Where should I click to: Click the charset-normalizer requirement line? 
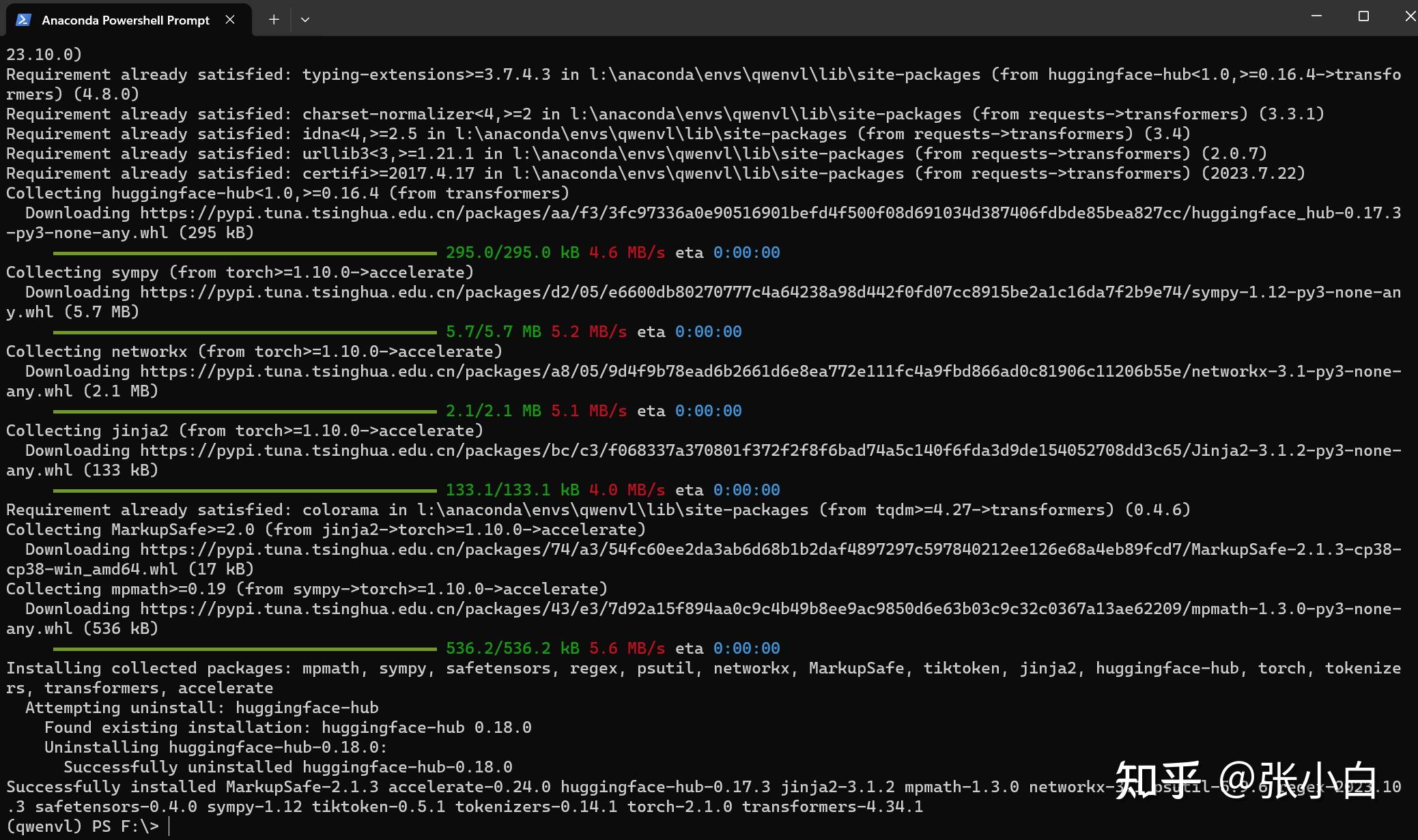point(665,115)
